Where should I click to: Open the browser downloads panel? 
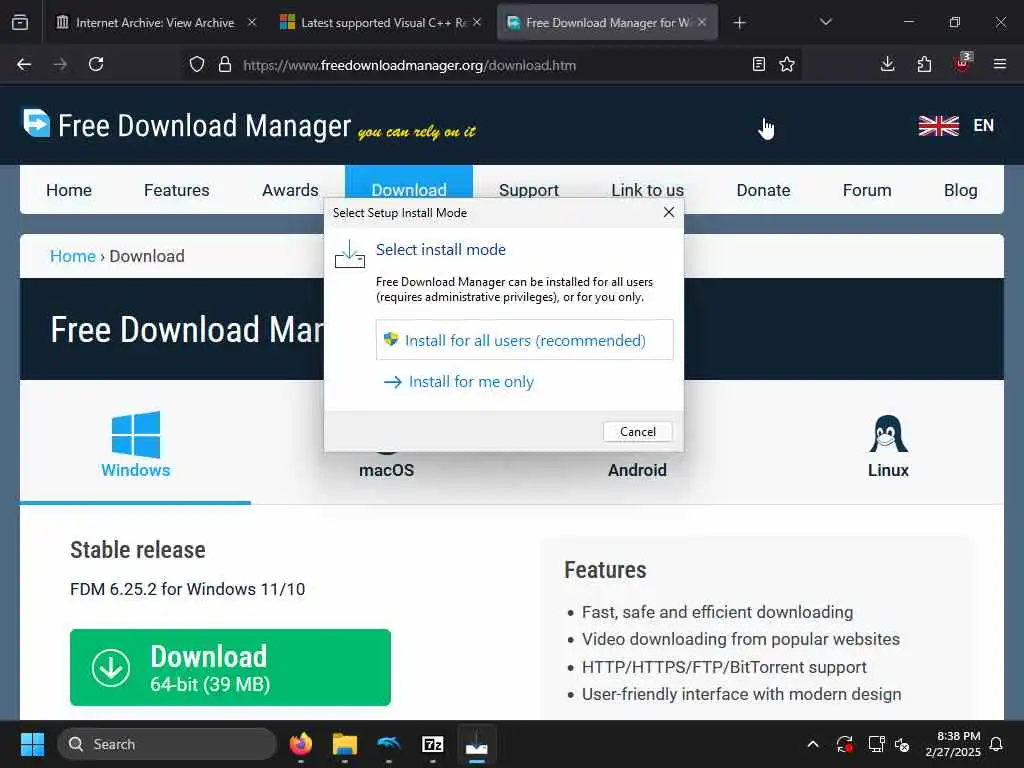888,64
